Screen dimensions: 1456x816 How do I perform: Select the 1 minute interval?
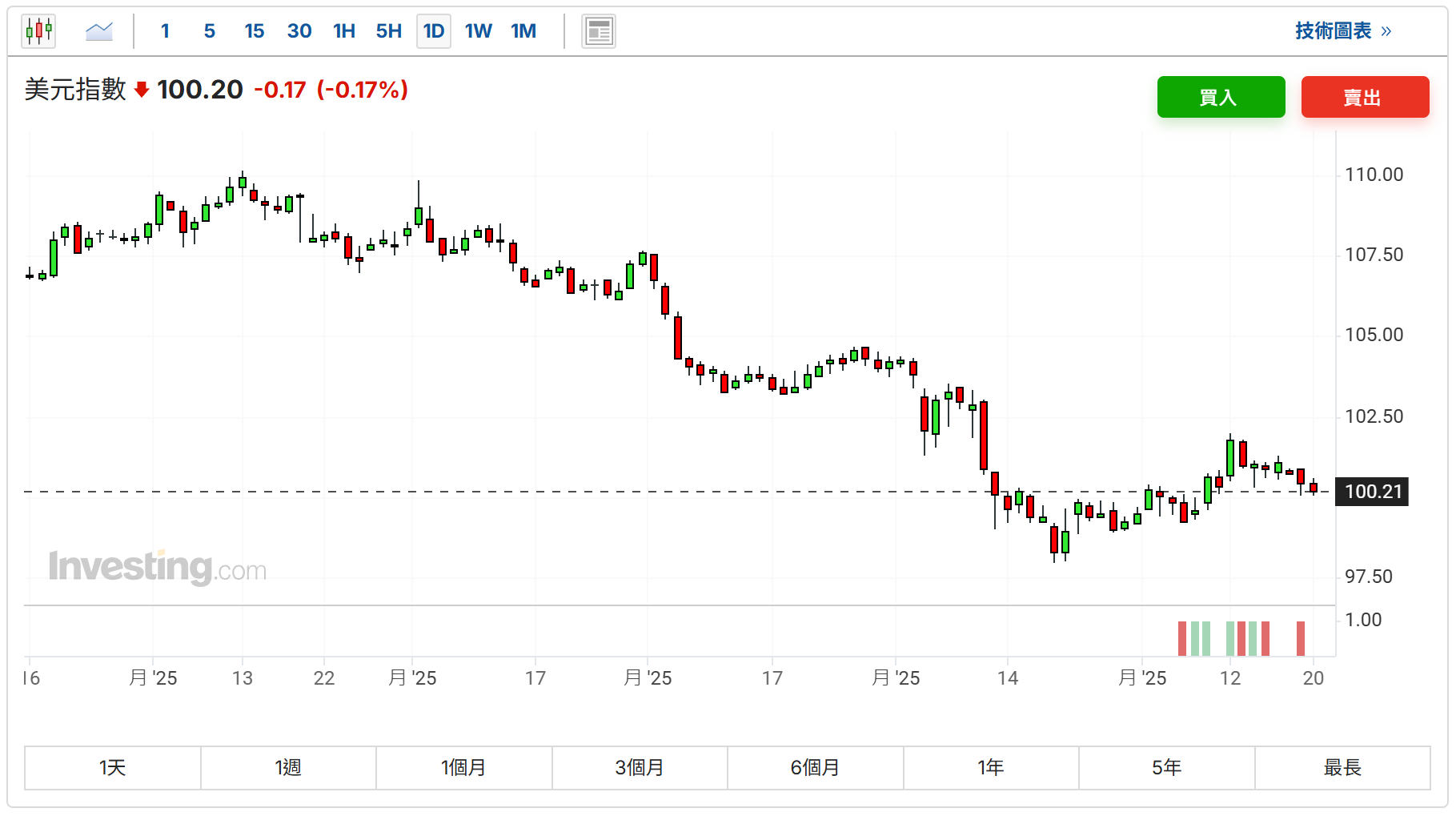[165, 31]
